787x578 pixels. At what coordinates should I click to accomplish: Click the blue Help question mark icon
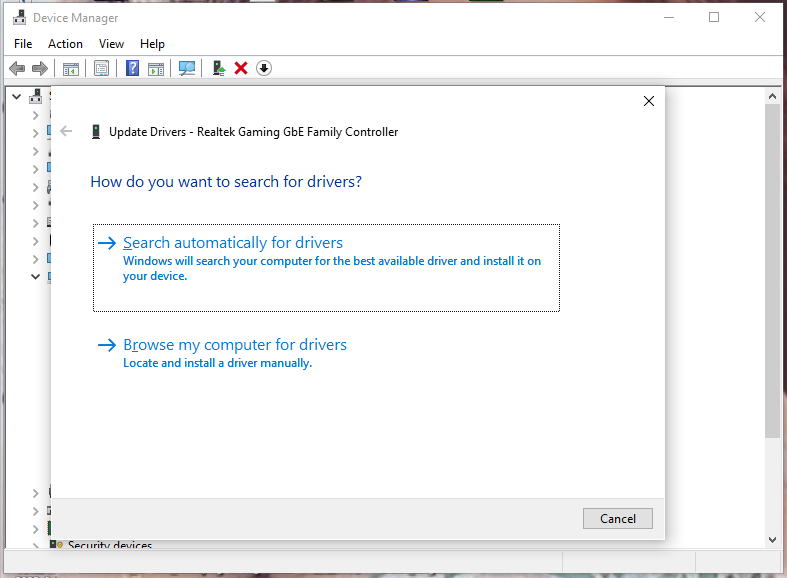click(133, 68)
